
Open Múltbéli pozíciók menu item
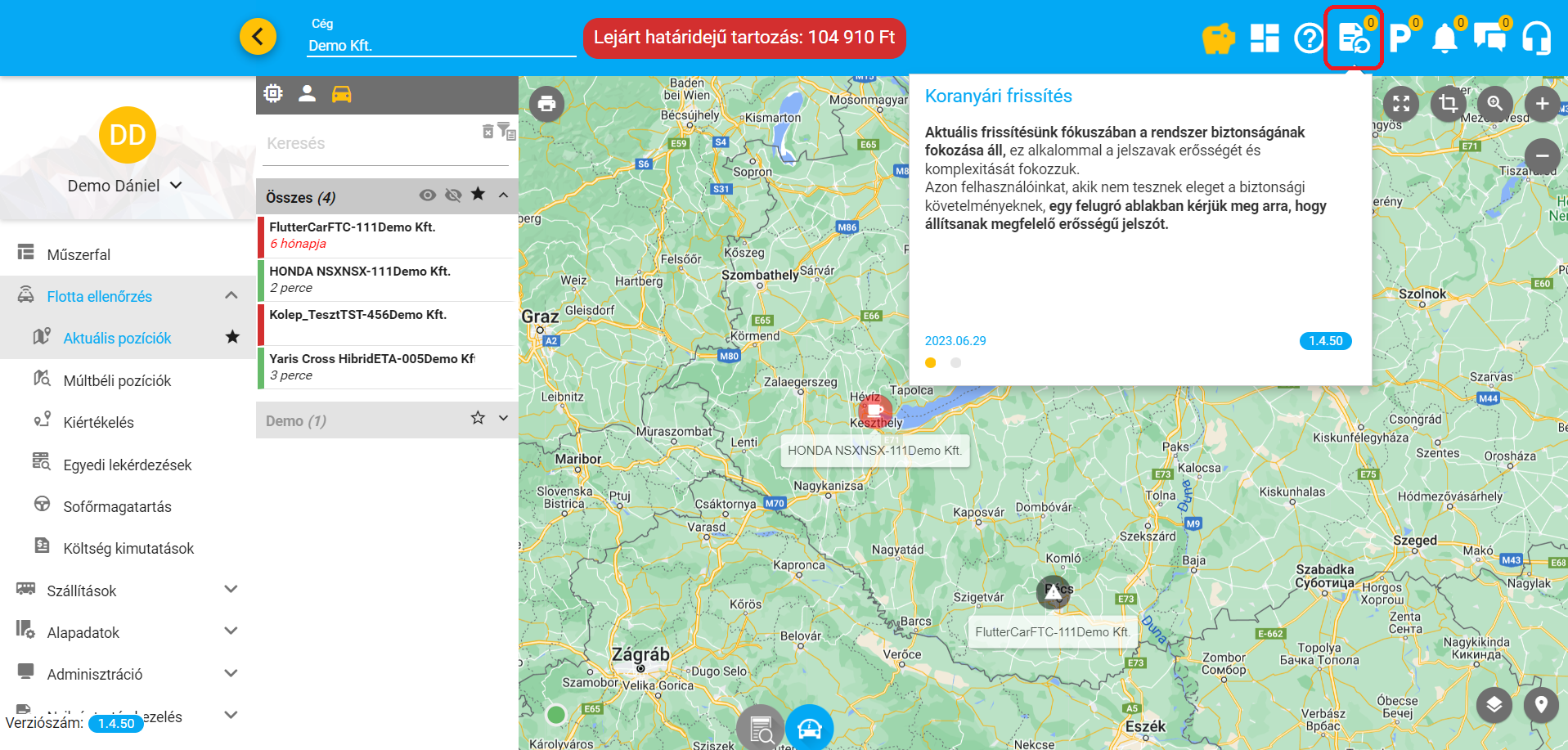(x=117, y=380)
